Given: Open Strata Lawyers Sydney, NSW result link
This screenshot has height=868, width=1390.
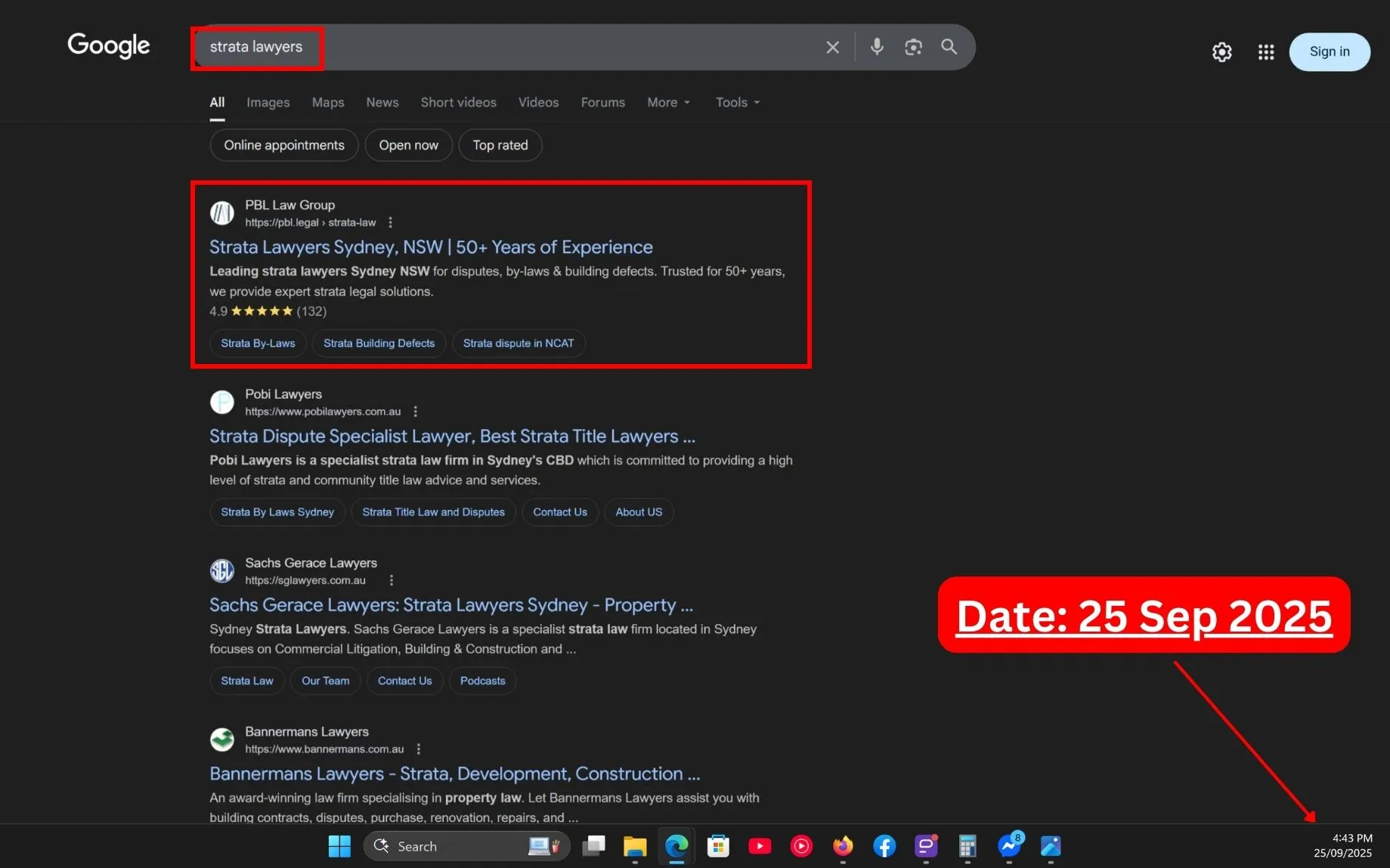Looking at the screenshot, I should [431, 247].
